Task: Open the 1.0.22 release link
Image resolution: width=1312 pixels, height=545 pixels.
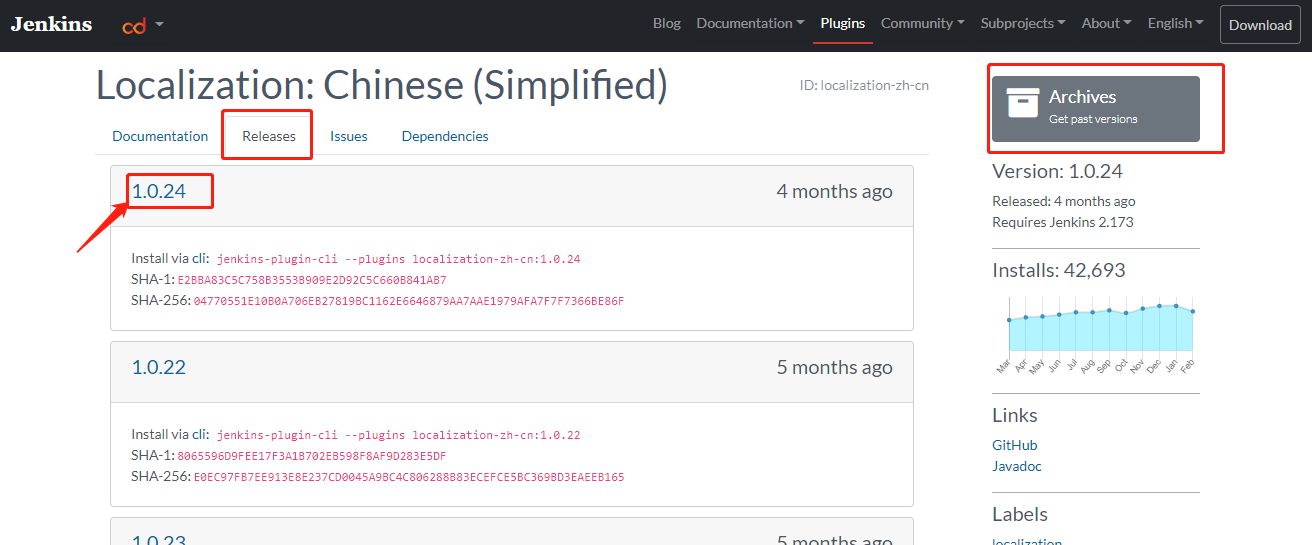Action: [159, 367]
